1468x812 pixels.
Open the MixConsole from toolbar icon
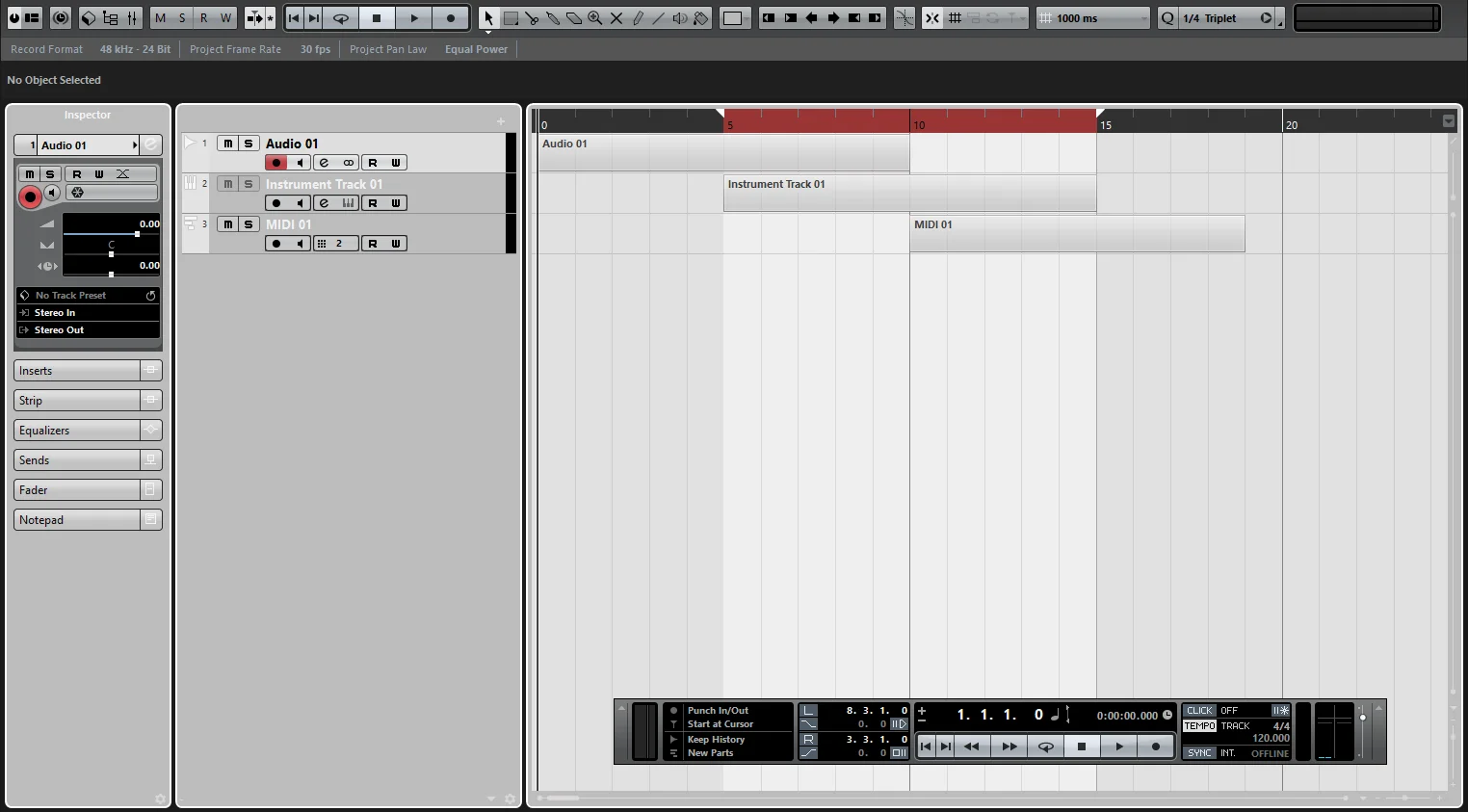tap(131, 18)
